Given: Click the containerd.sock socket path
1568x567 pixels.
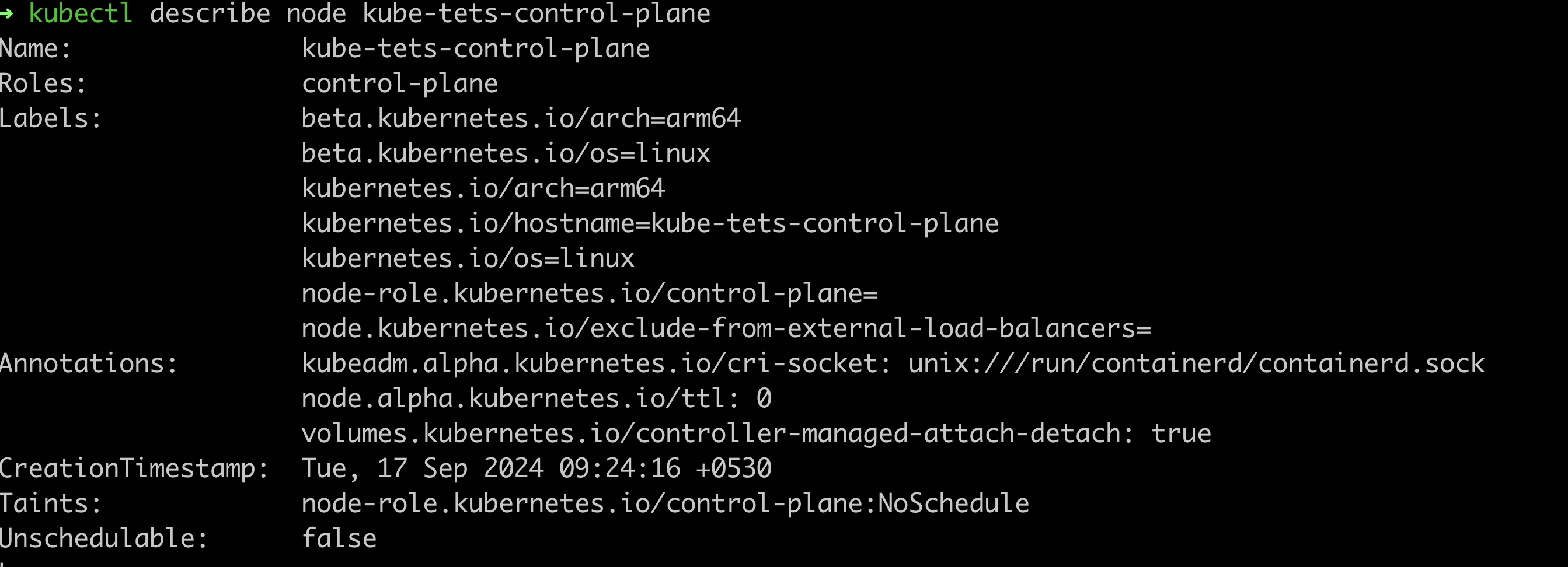Looking at the screenshot, I should (x=1196, y=363).
